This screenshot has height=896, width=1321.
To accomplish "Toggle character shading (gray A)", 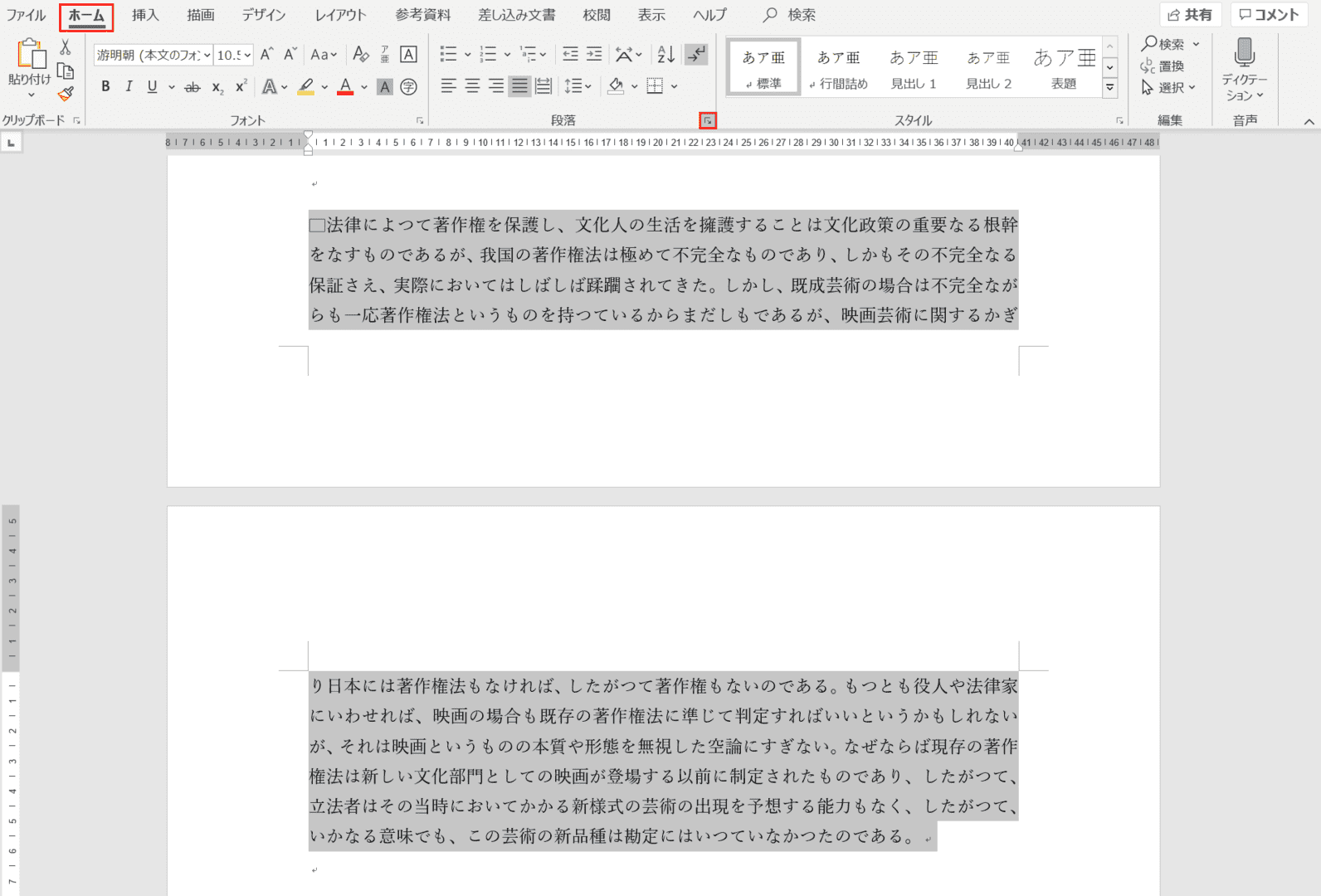I will click(384, 86).
